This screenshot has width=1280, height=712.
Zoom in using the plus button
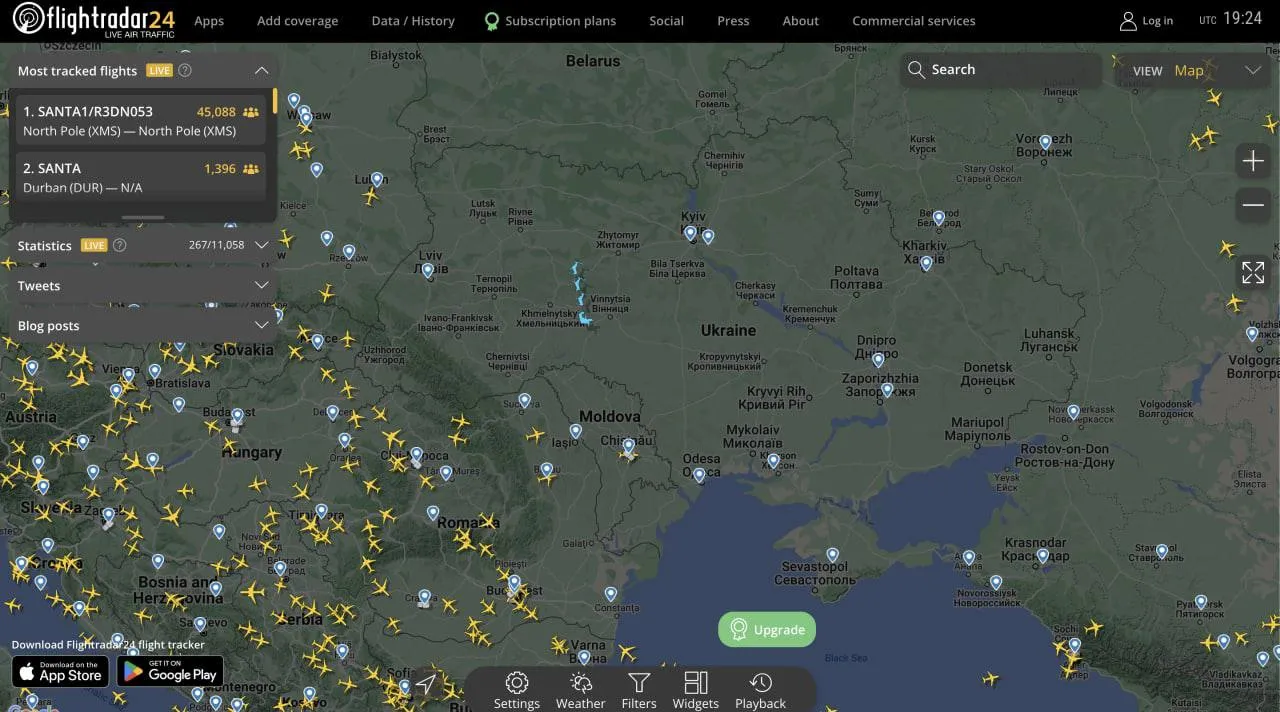(x=1253, y=161)
